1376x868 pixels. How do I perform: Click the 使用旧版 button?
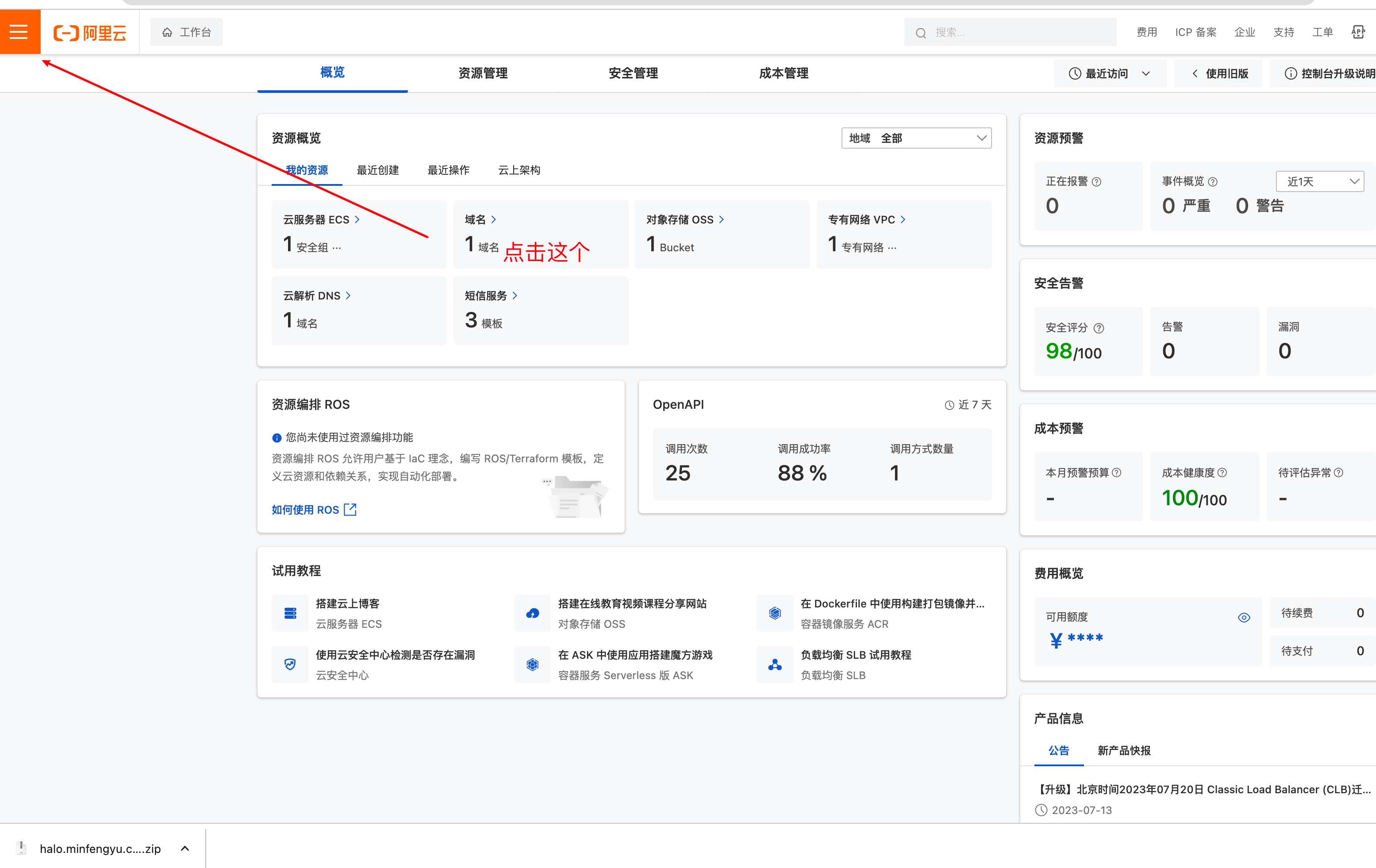click(x=1219, y=74)
